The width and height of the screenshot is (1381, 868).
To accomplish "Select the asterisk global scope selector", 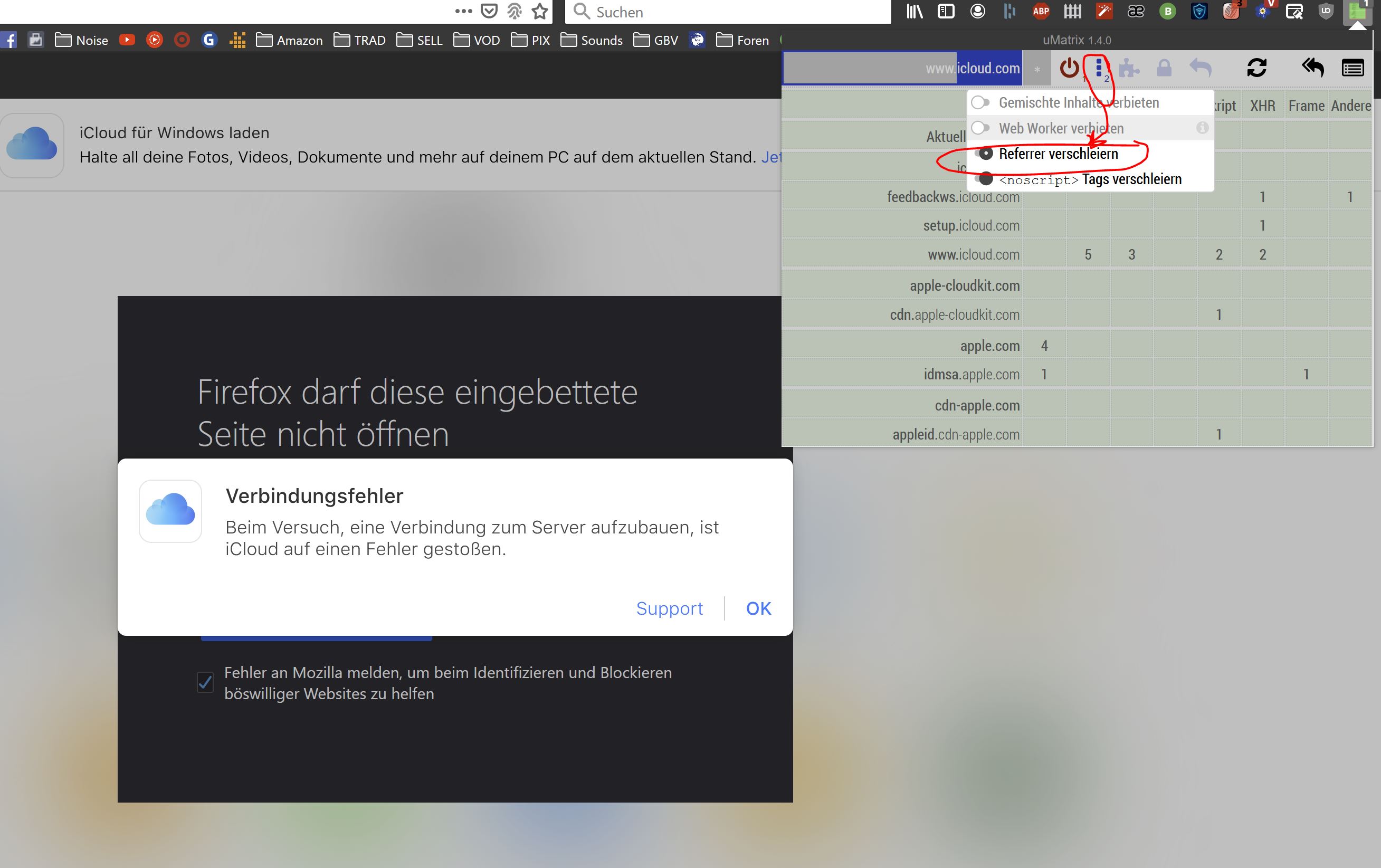I will click(x=1037, y=69).
